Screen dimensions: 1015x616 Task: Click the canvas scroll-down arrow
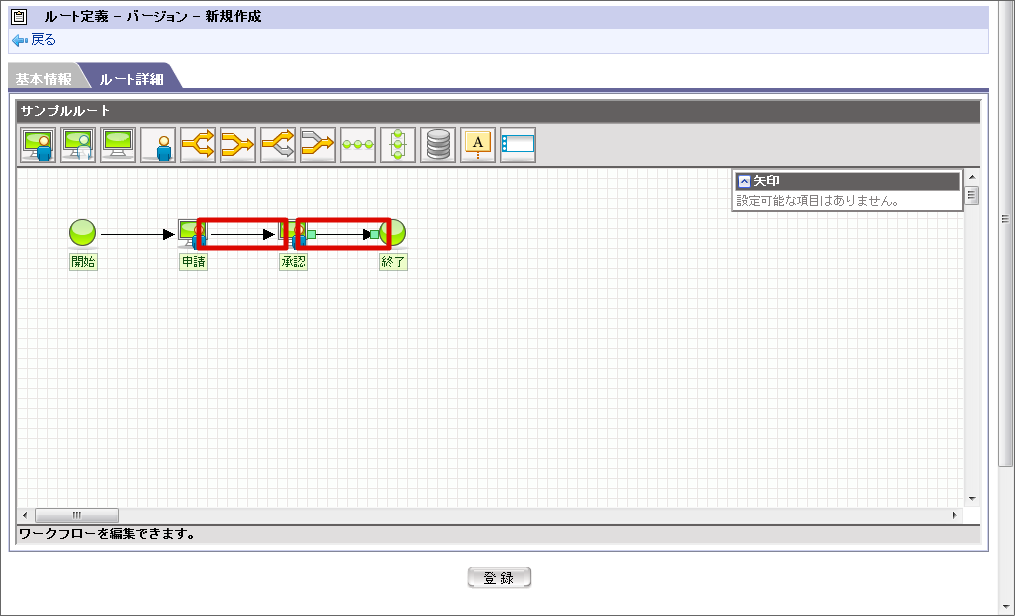click(x=972, y=499)
